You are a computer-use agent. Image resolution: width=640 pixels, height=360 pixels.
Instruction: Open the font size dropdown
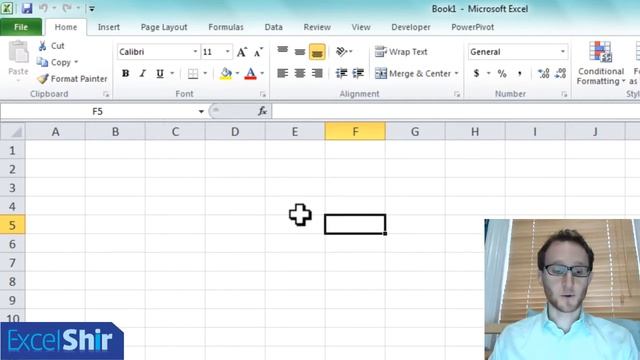(x=227, y=52)
